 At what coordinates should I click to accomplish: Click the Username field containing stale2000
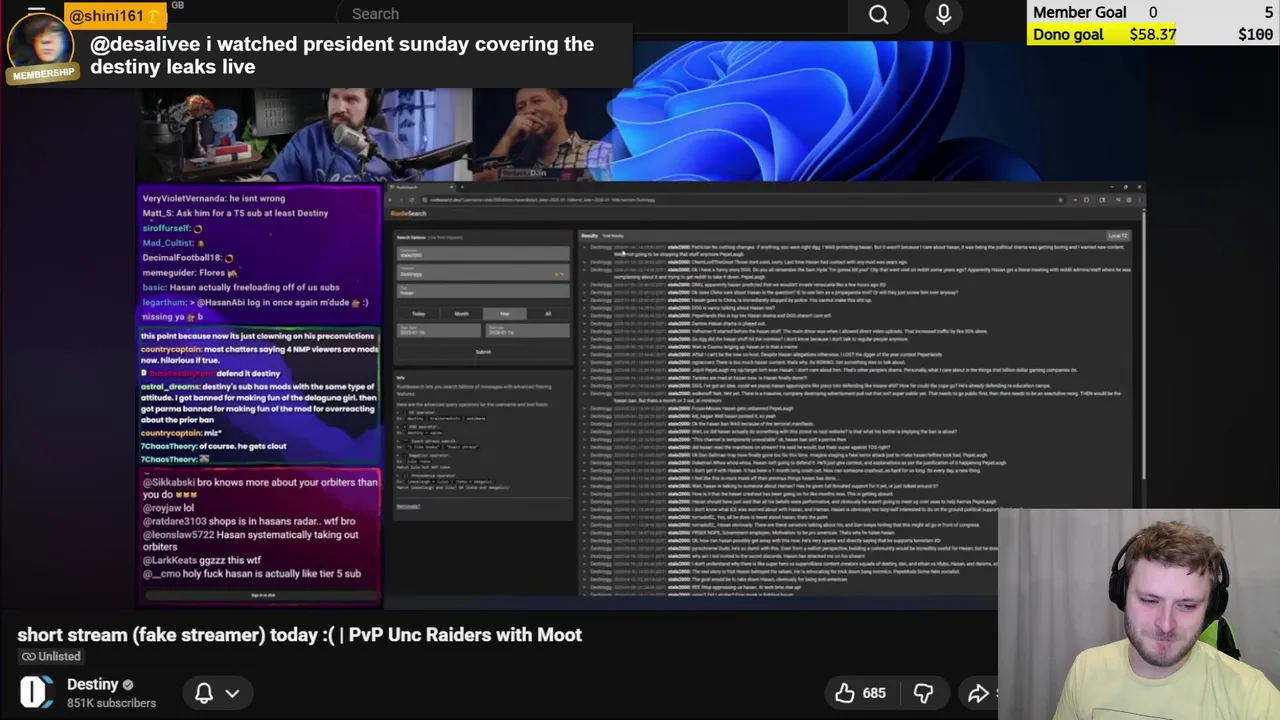pos(483,253)
